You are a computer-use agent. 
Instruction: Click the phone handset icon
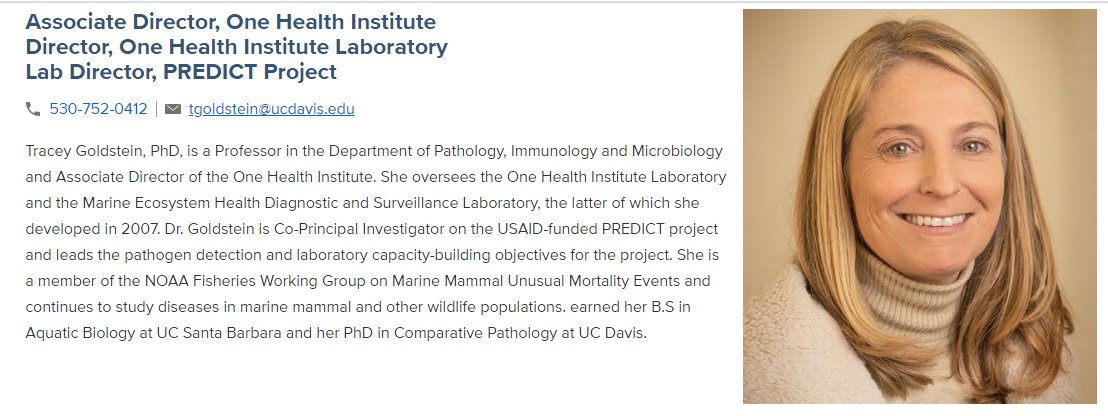tap(33, 109)
